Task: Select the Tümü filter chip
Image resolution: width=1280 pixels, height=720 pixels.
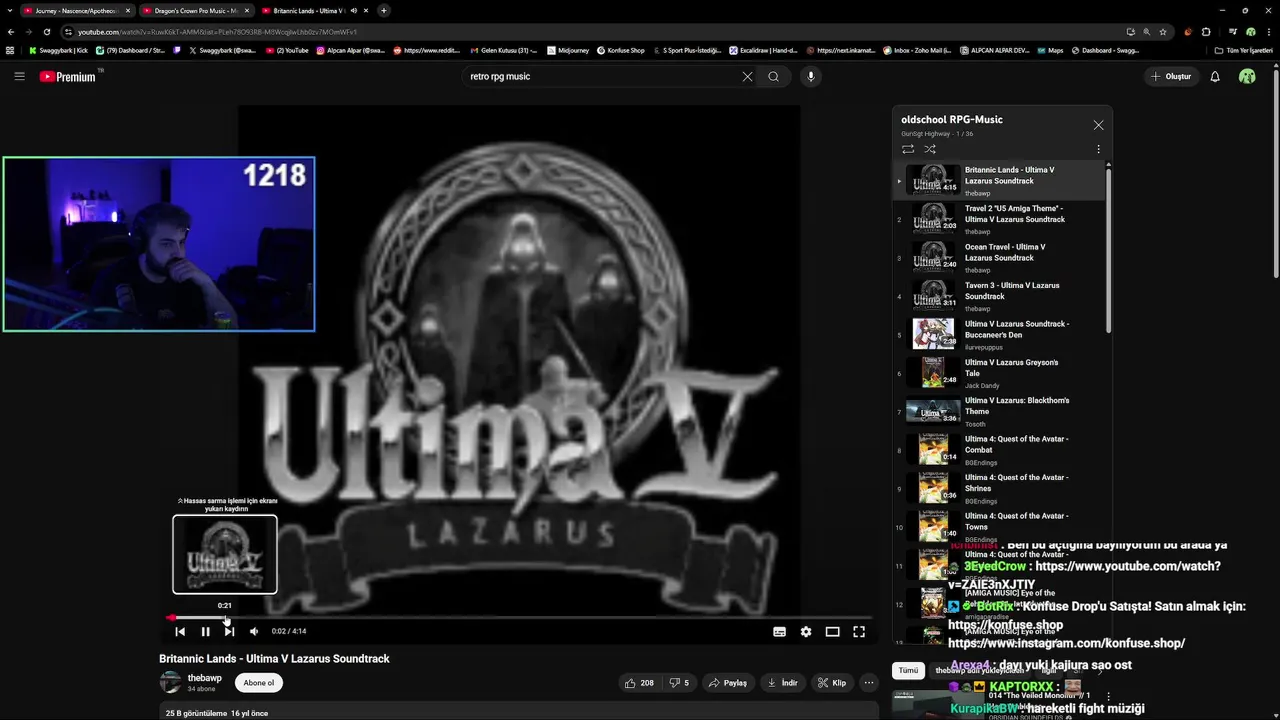Action: pos(908,671)
